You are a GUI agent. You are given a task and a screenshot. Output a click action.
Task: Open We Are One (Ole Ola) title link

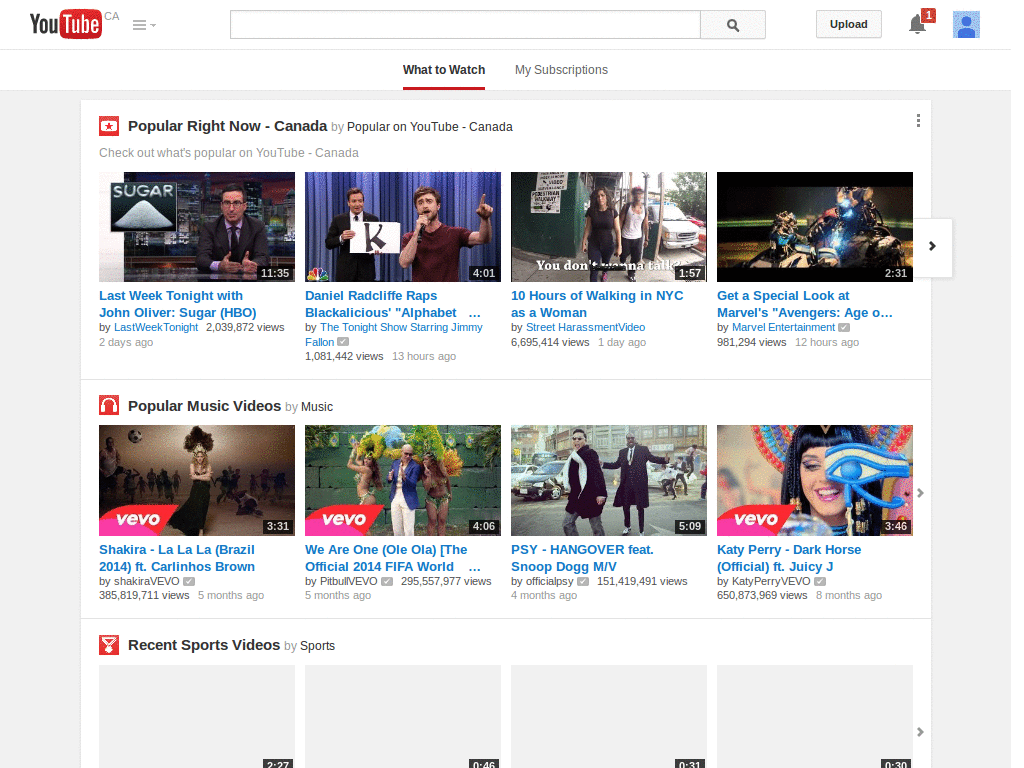pos(392,558)
